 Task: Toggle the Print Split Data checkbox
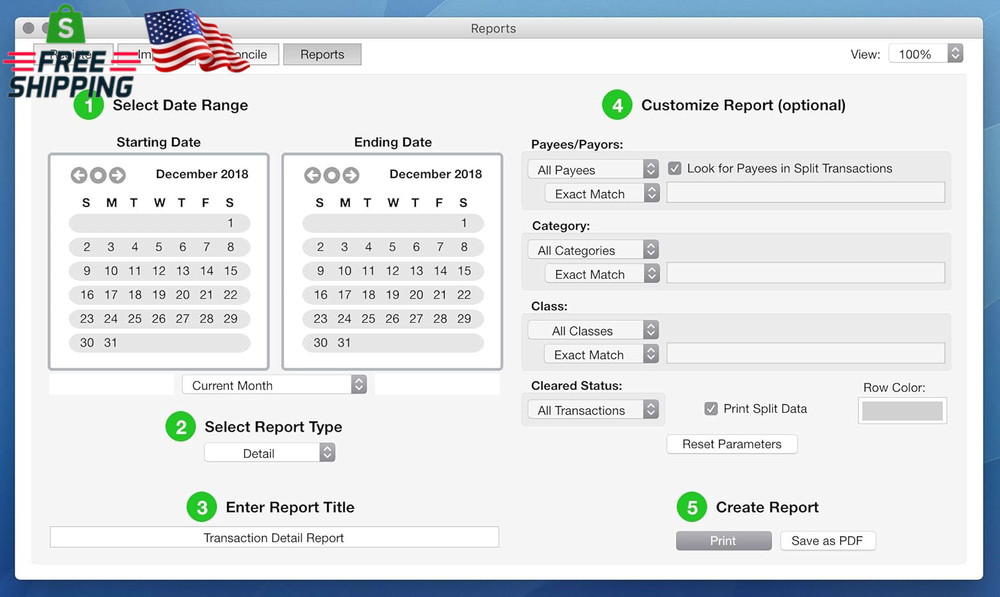[711, 408]
